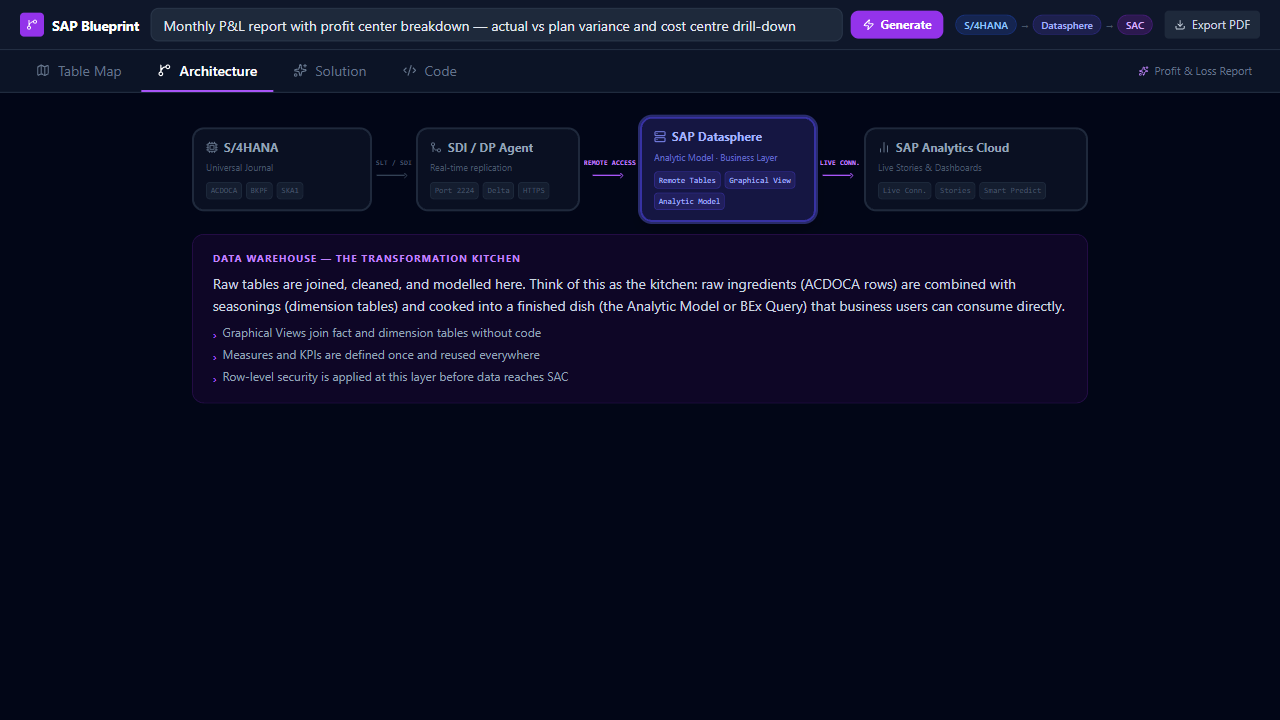Select the chart icon on SAP Analytics Cloud card
1280x720 pixels.
[884, 147]
